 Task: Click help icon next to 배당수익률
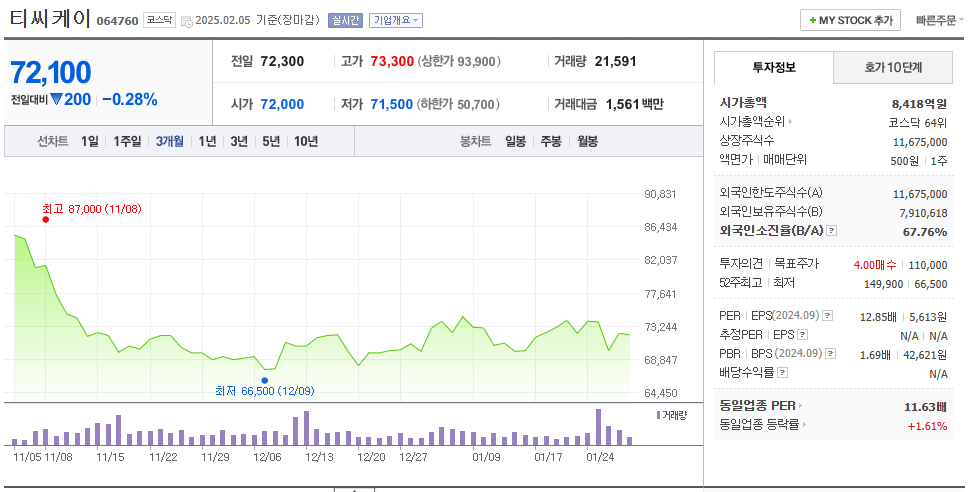[x=782, y=373]
